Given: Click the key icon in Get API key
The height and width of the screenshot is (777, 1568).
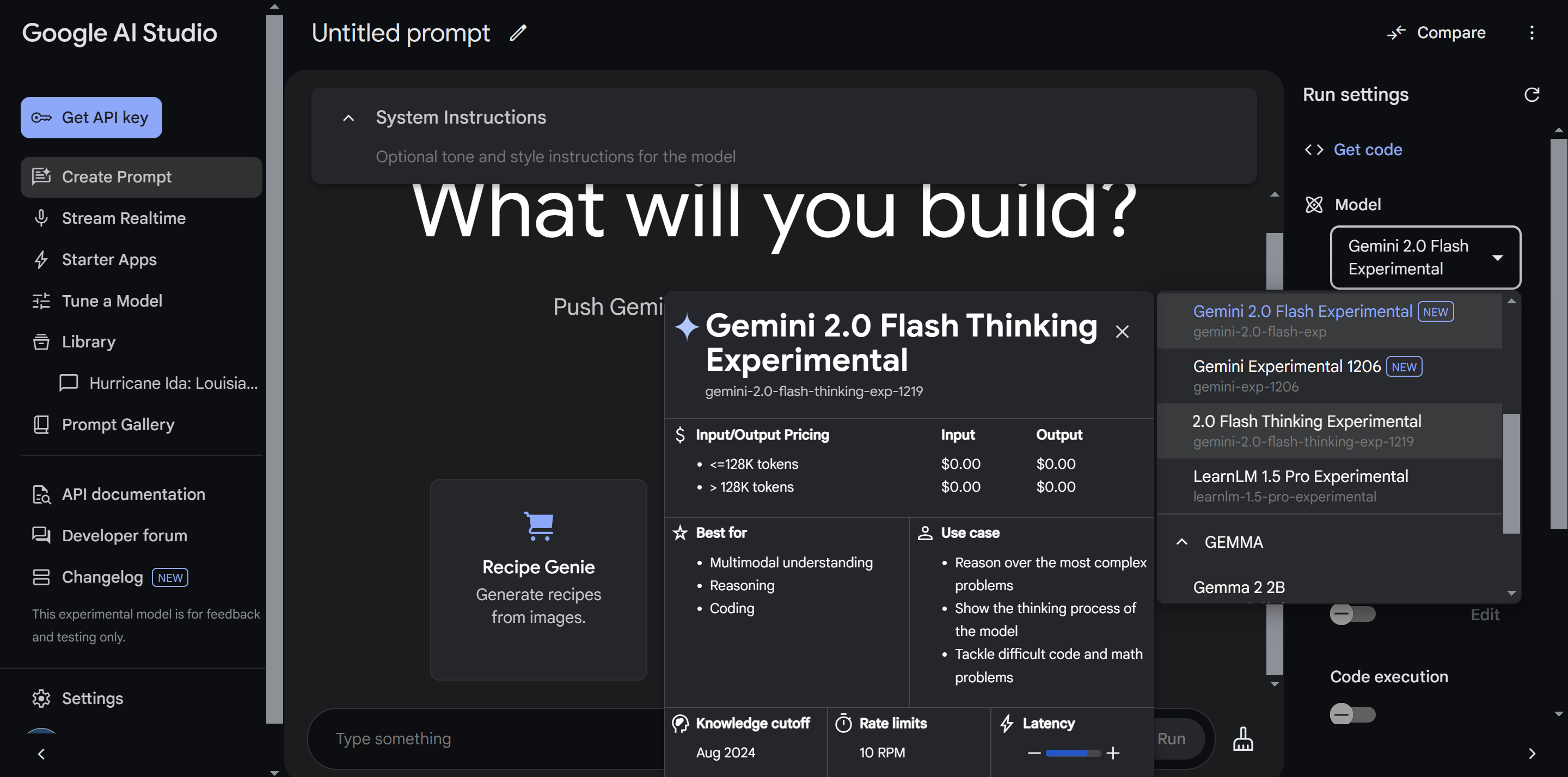Looking at the screenshot, I should (x=41, y=118).
